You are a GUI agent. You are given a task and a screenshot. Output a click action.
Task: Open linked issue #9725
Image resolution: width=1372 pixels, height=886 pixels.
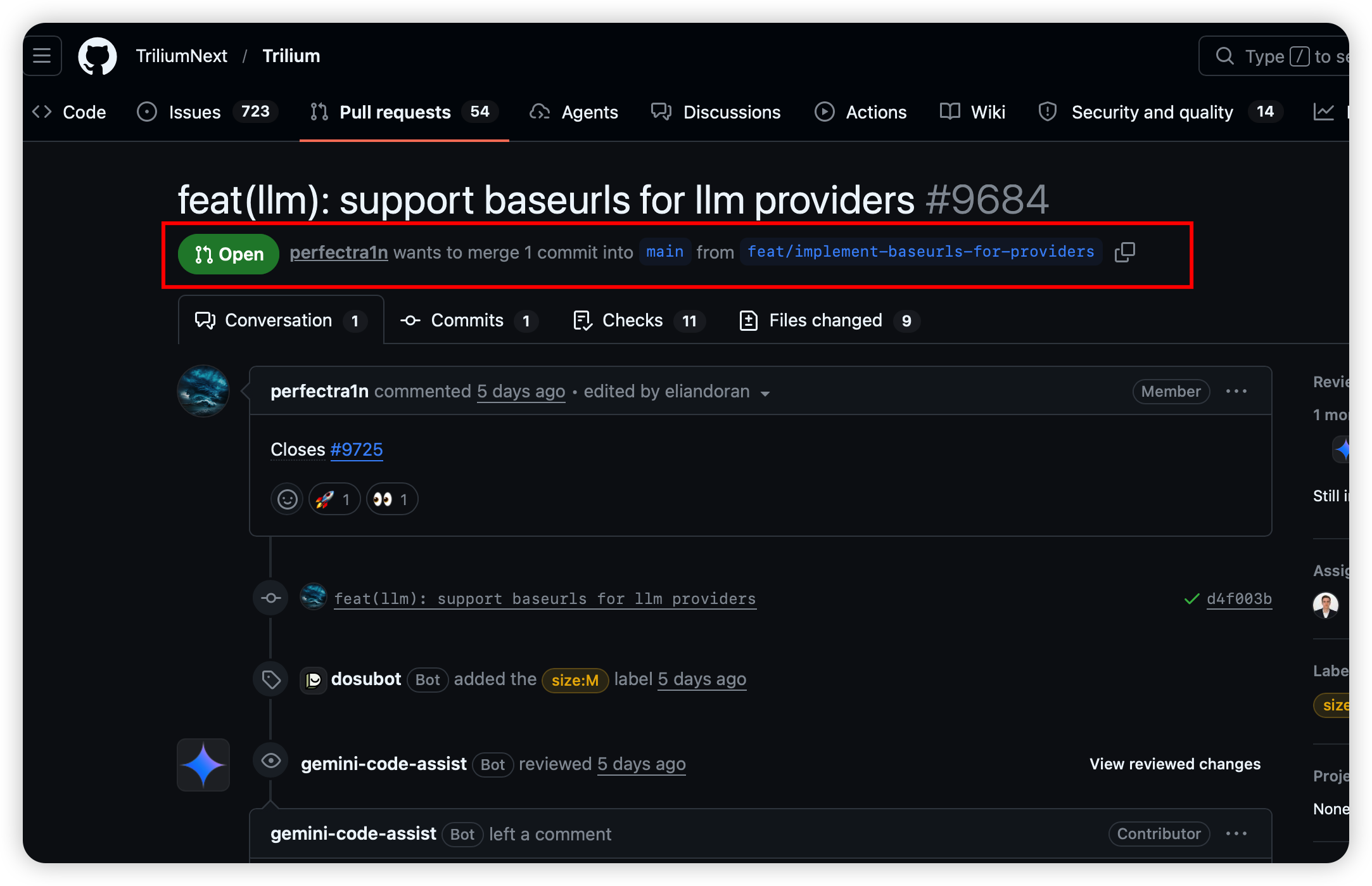pyautogui.click(x=357, y=449)
